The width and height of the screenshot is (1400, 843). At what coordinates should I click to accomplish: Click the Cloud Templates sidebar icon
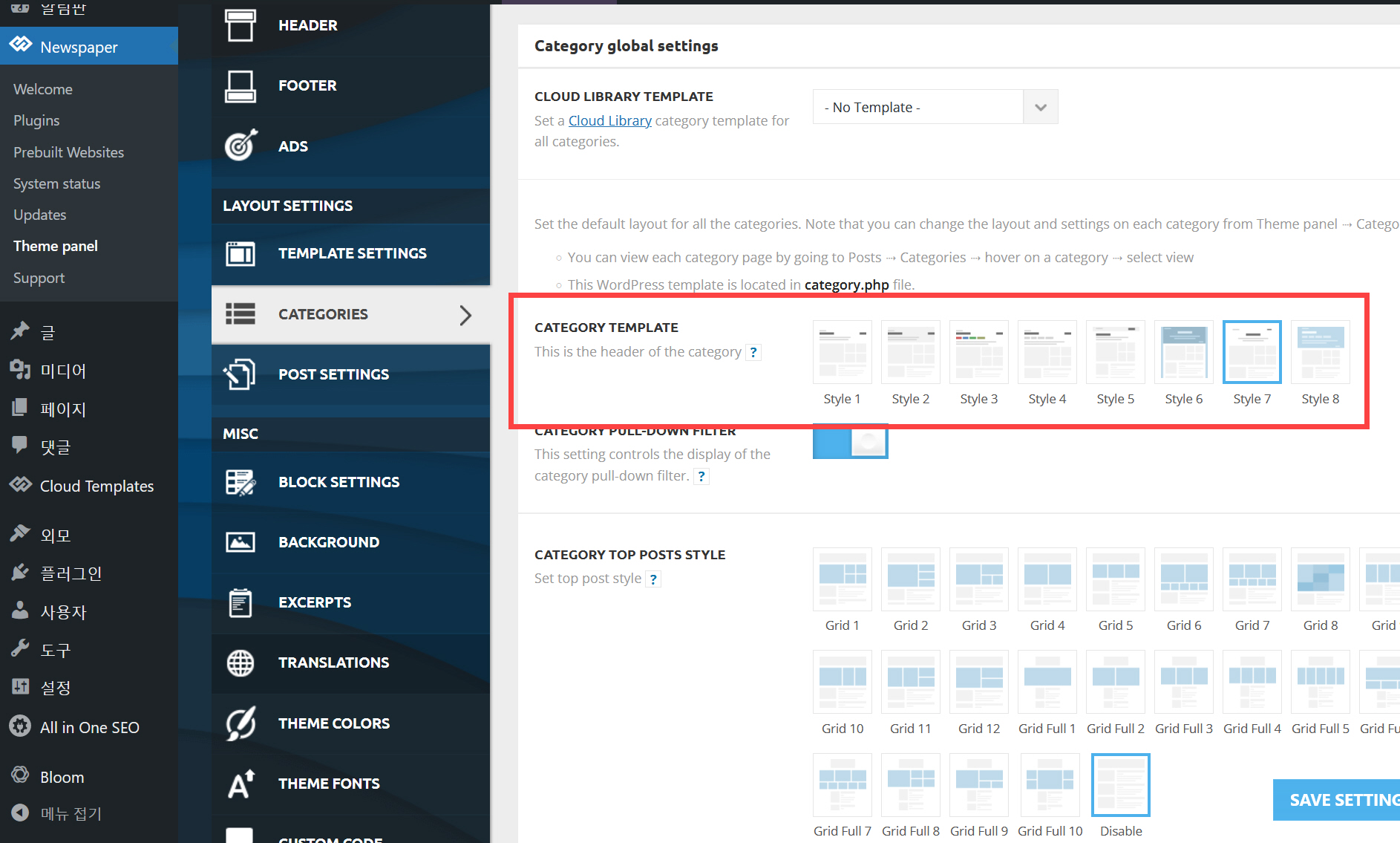tap(21, 485)
